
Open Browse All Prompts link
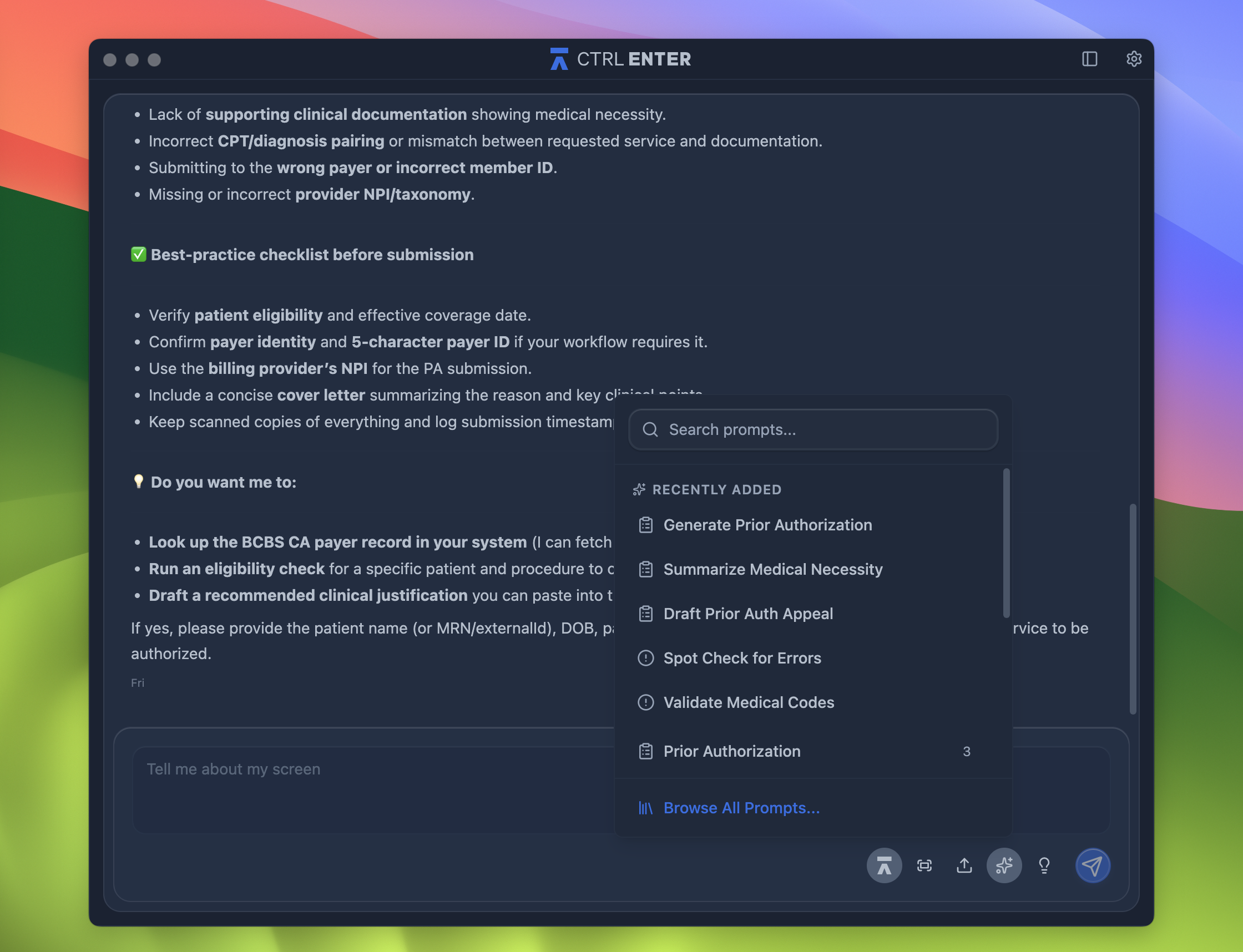point(741,808)
